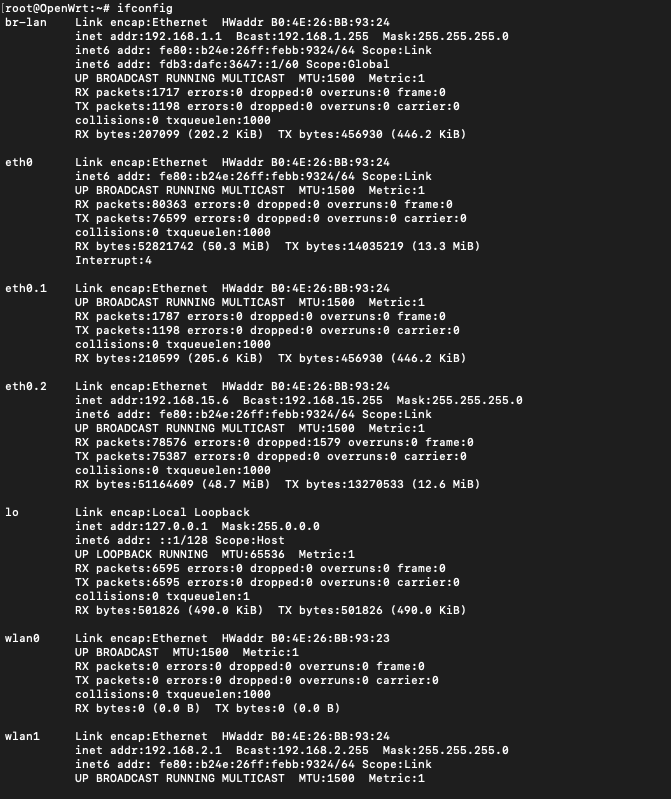The width and height of the screenshot is (671, 799).
Task: Click wlan1 inet addr 192.168.2.1
Action: click(148, 750)
